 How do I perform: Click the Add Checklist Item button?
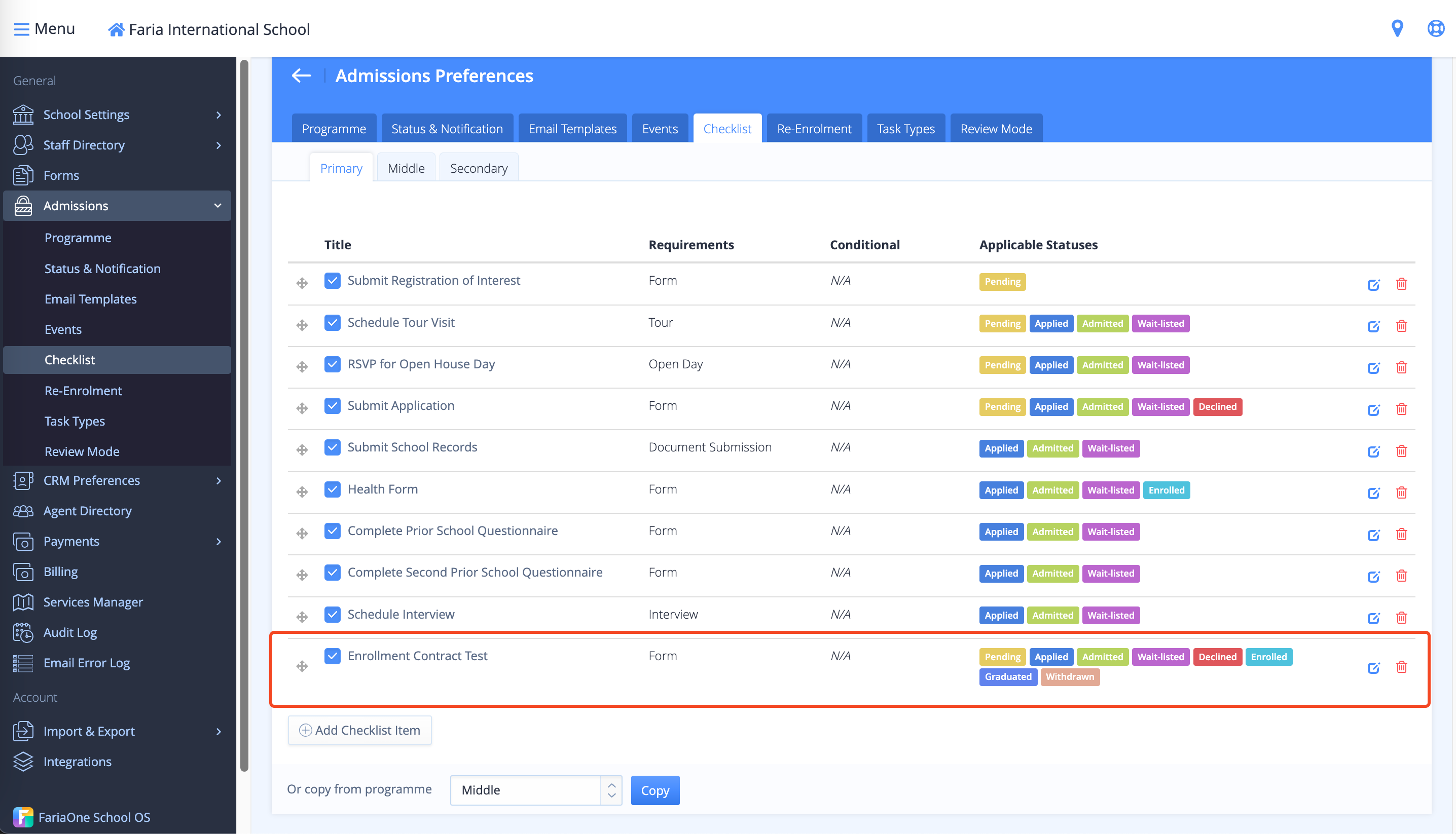[359, 730]
